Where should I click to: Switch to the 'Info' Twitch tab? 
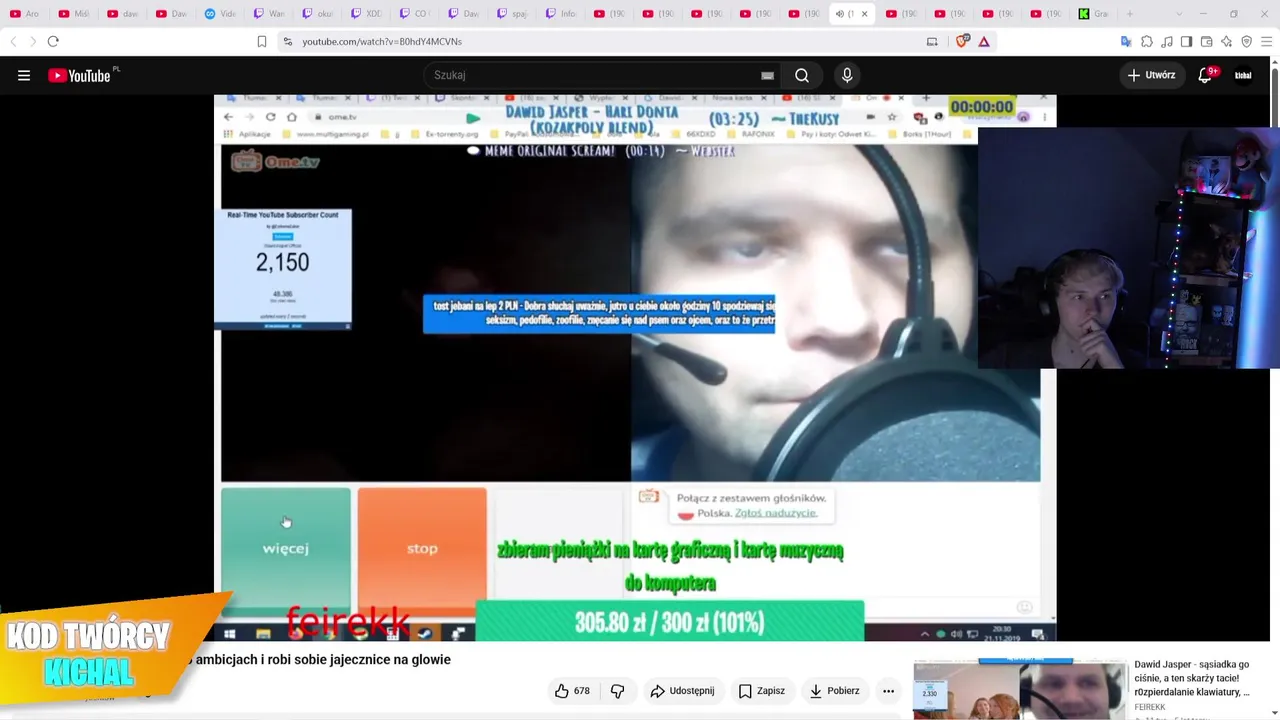[561, 14]
